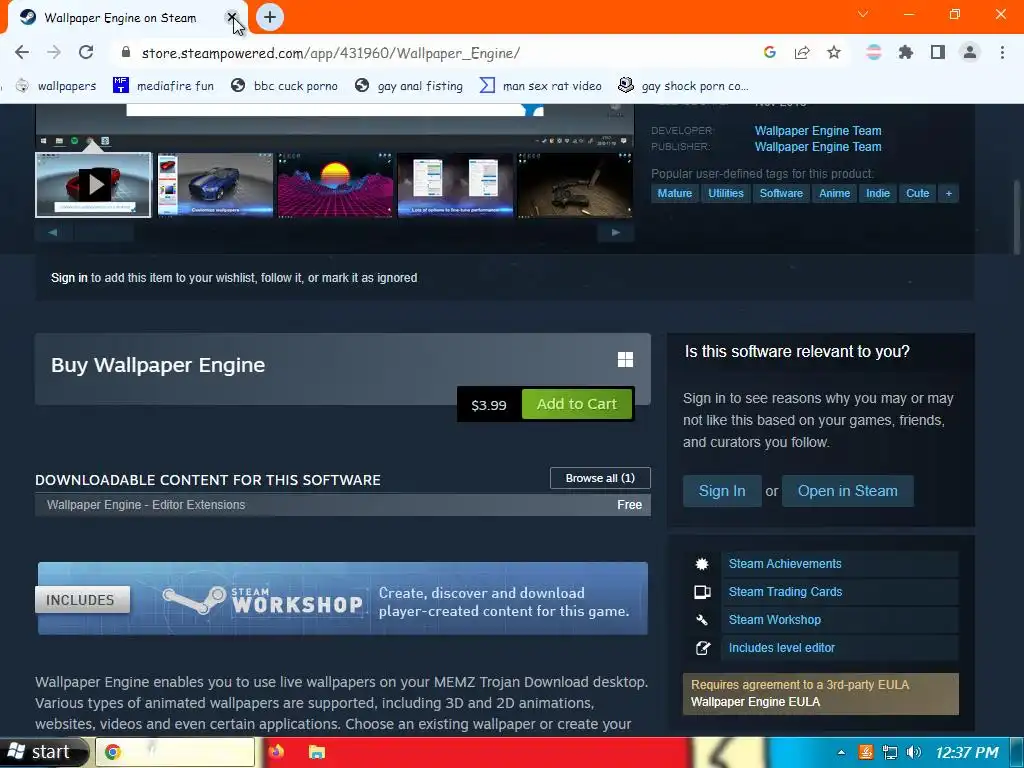Click the browser forward arrow
The width and height of the screenshot is (1024, 768).
[x=54, y=52]
